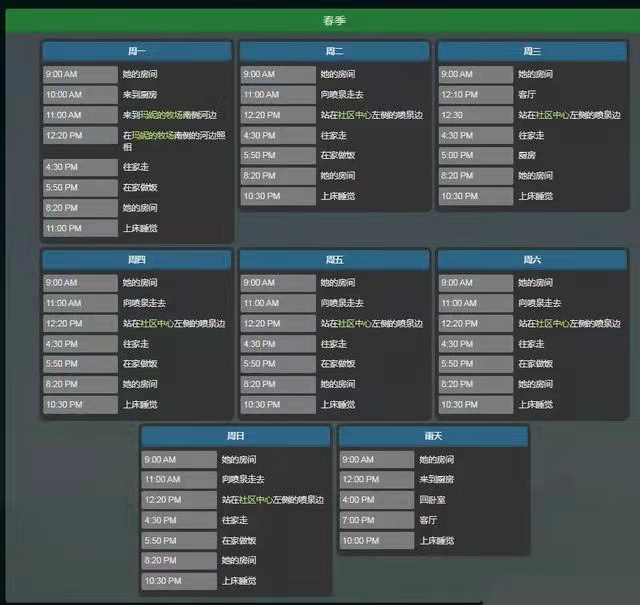Click the 11:00 AM time cell under 周六
Screen dimensions: 640x605
(476, 303)
